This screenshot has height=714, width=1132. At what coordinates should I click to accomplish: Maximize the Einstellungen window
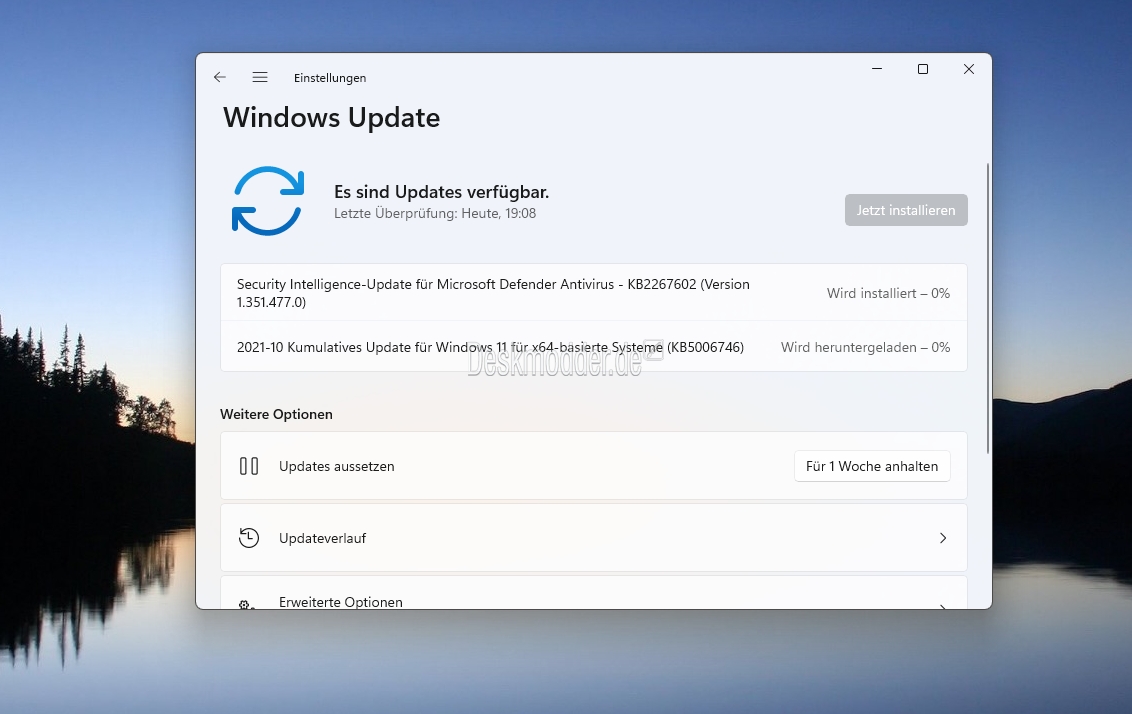pos(923,69)
